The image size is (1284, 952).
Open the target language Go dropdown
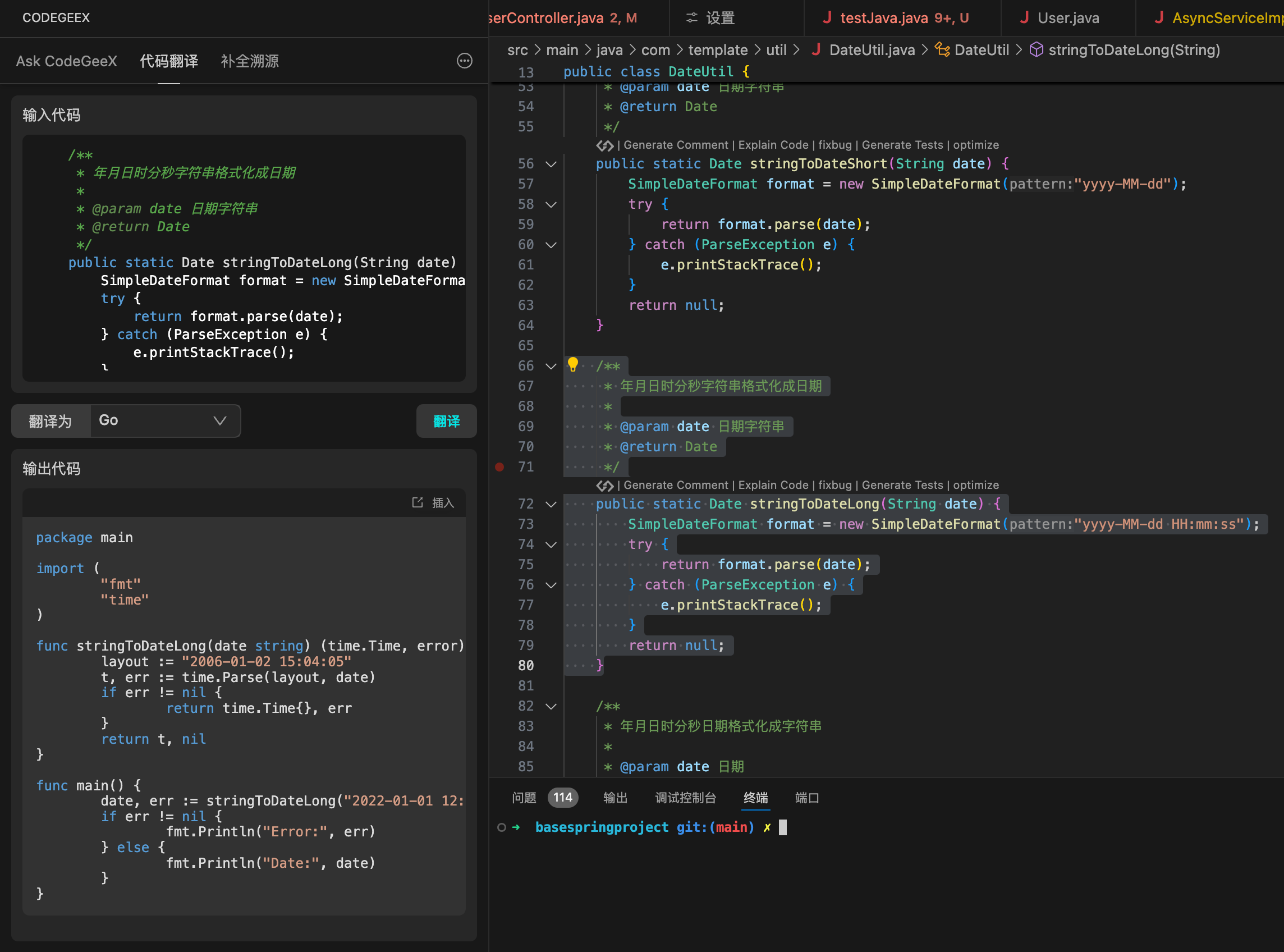[x=166, y=420]
